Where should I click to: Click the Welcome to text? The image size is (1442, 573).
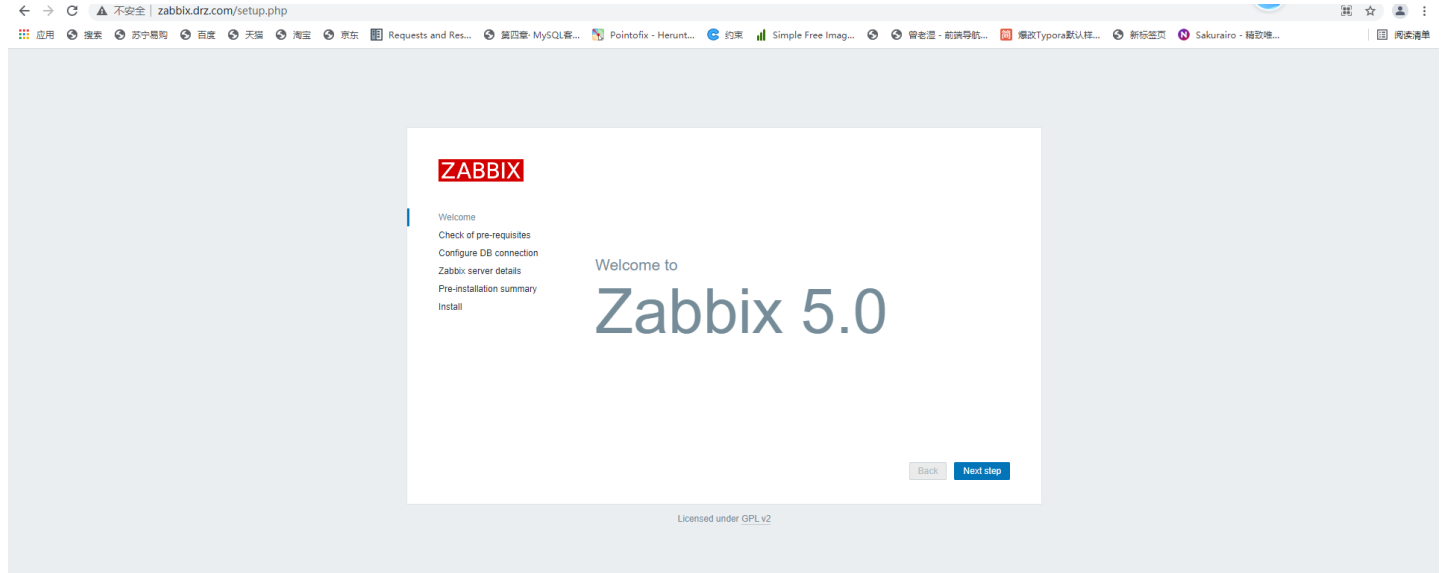pyautogui.click(x=636, y=265)
